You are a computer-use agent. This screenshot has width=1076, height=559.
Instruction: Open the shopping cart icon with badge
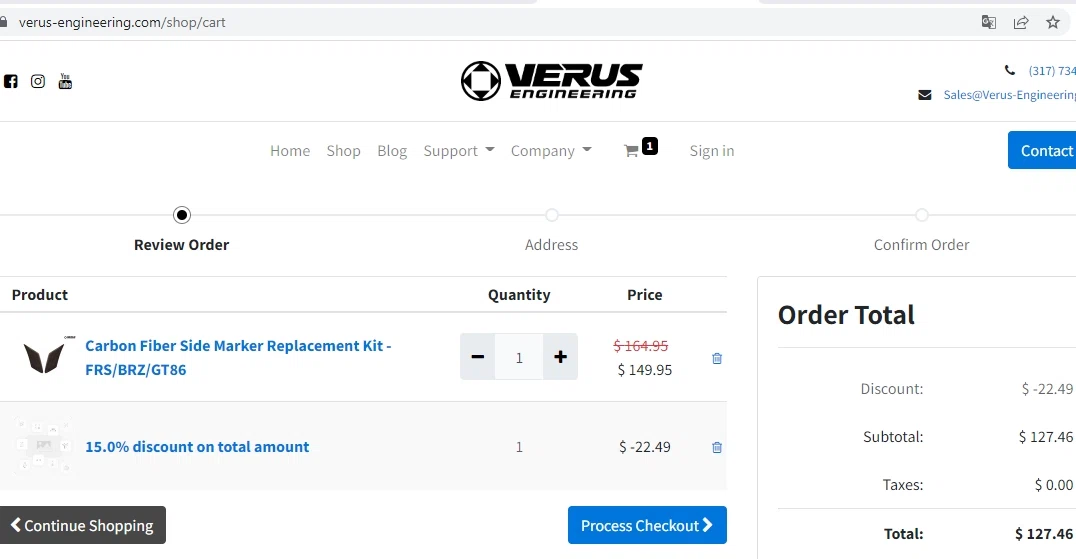pos(640,149)
